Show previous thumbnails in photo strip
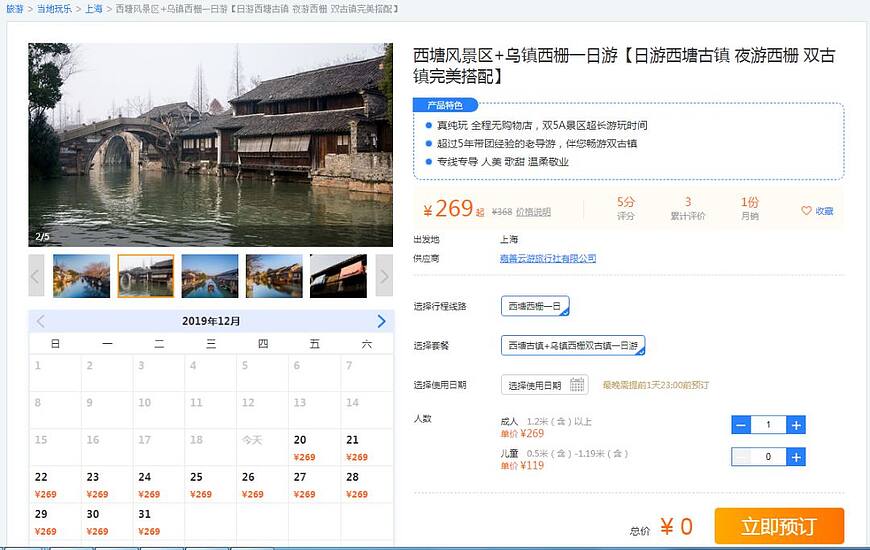The image size is (870, 550). pos(36,276)
